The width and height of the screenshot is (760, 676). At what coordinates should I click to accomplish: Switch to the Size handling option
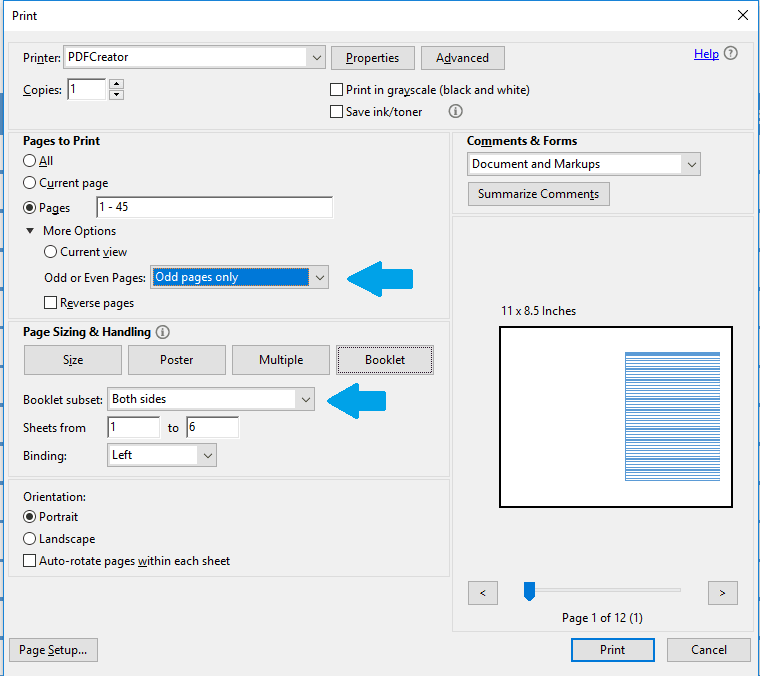coord(73,360)
